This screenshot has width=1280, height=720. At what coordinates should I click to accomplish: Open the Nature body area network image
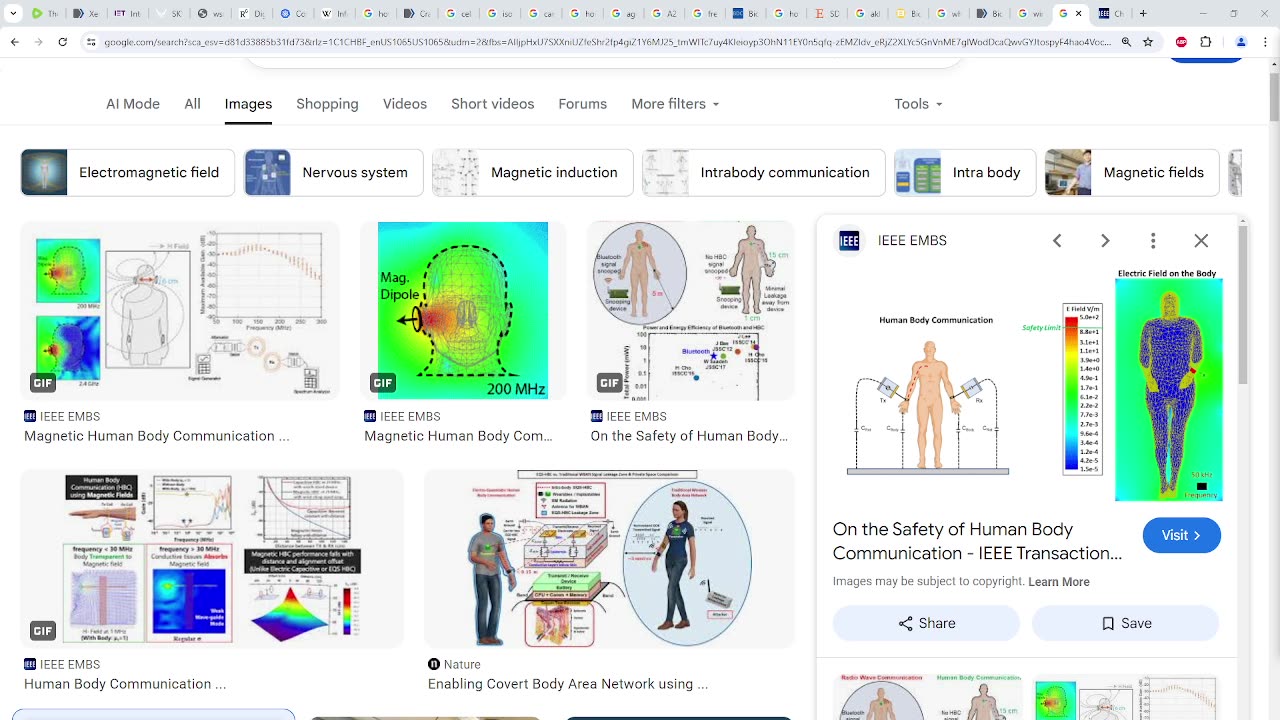pyautogui.click(x=609, y=558)
